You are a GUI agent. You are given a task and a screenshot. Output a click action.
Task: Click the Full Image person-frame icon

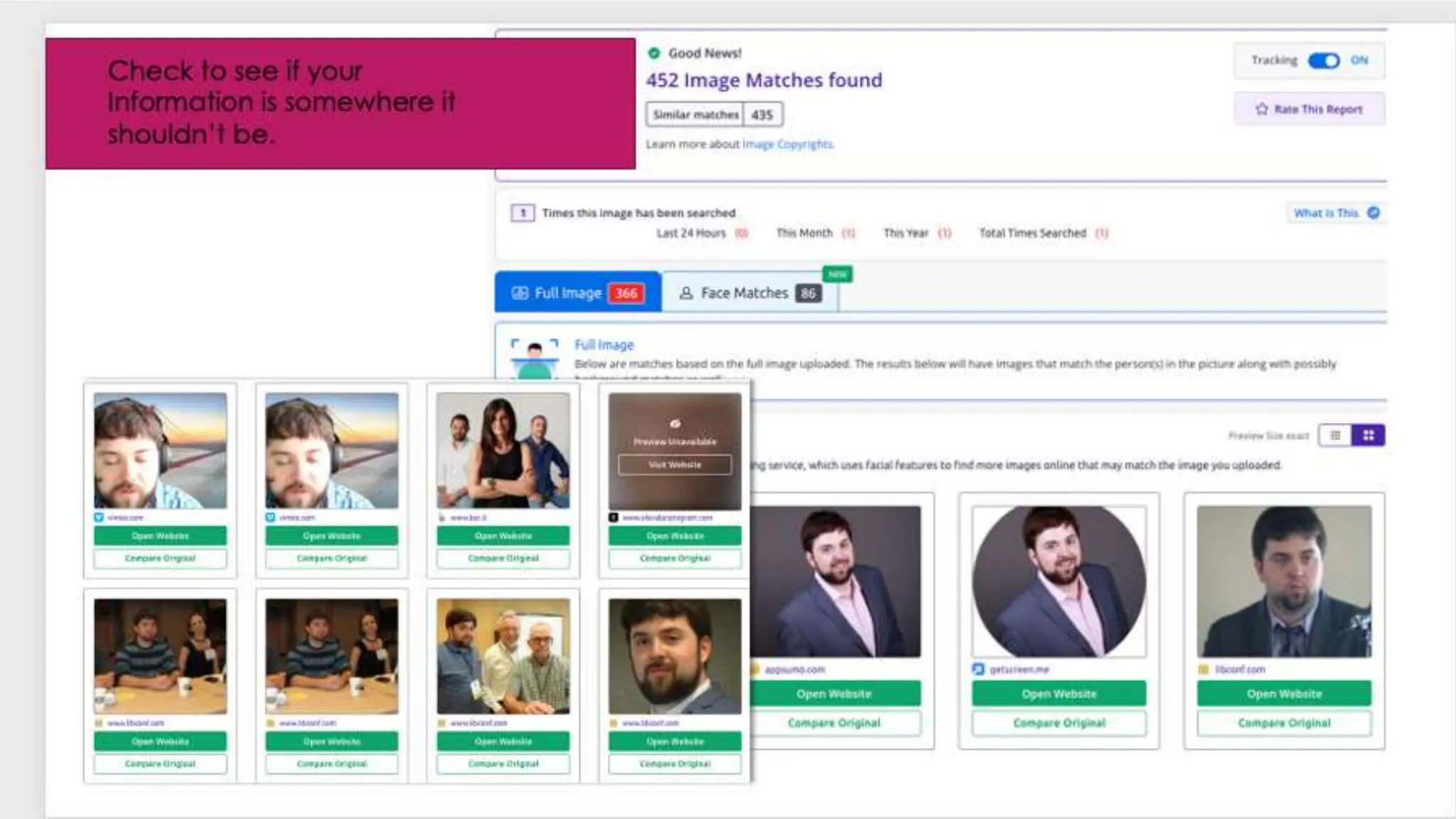tap(535, 358)
